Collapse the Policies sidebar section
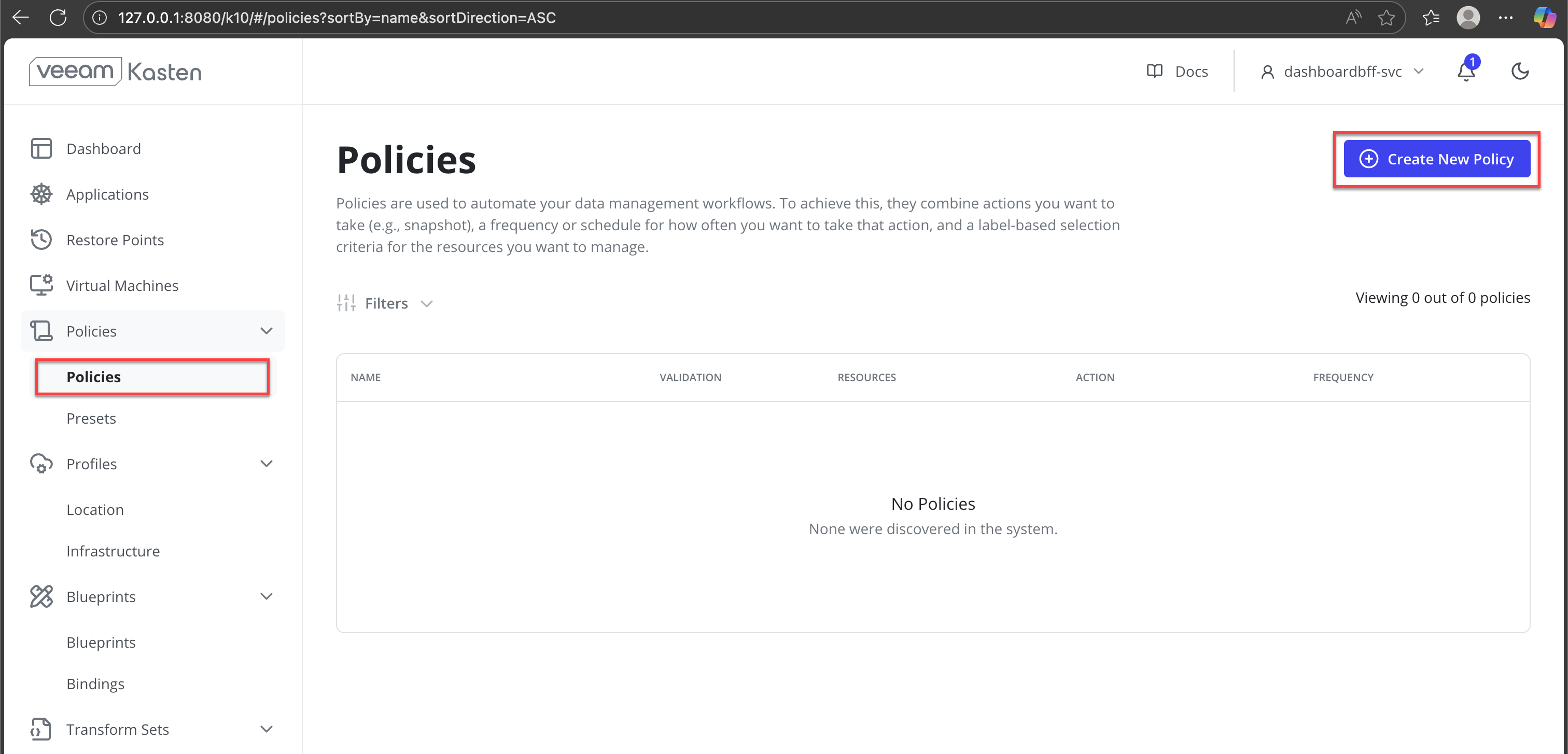 [266, 331]
